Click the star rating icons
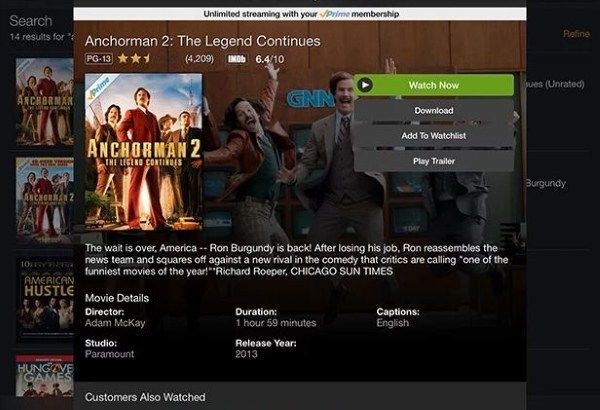Screen dimensions: 600x410 (134, 59)
